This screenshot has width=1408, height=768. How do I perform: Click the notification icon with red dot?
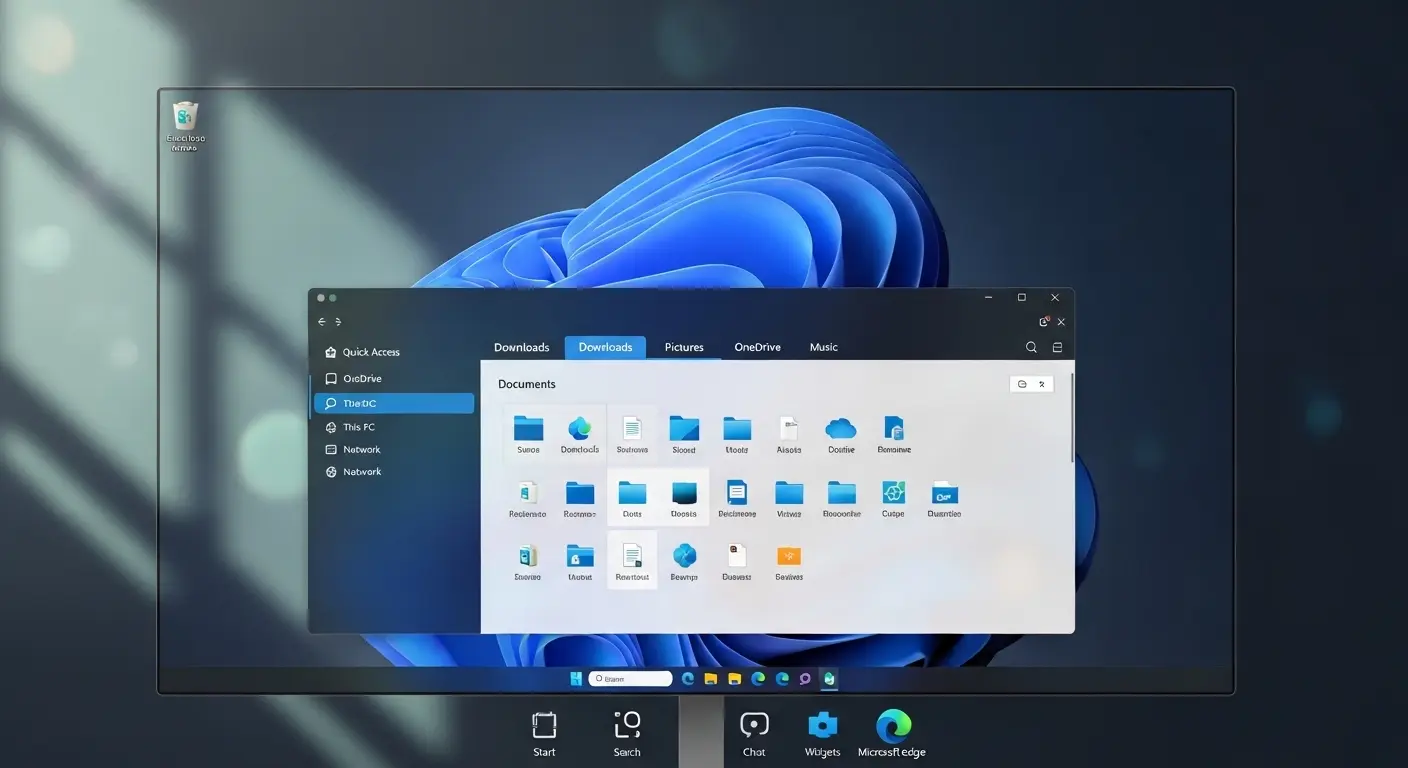[1044, 322]
